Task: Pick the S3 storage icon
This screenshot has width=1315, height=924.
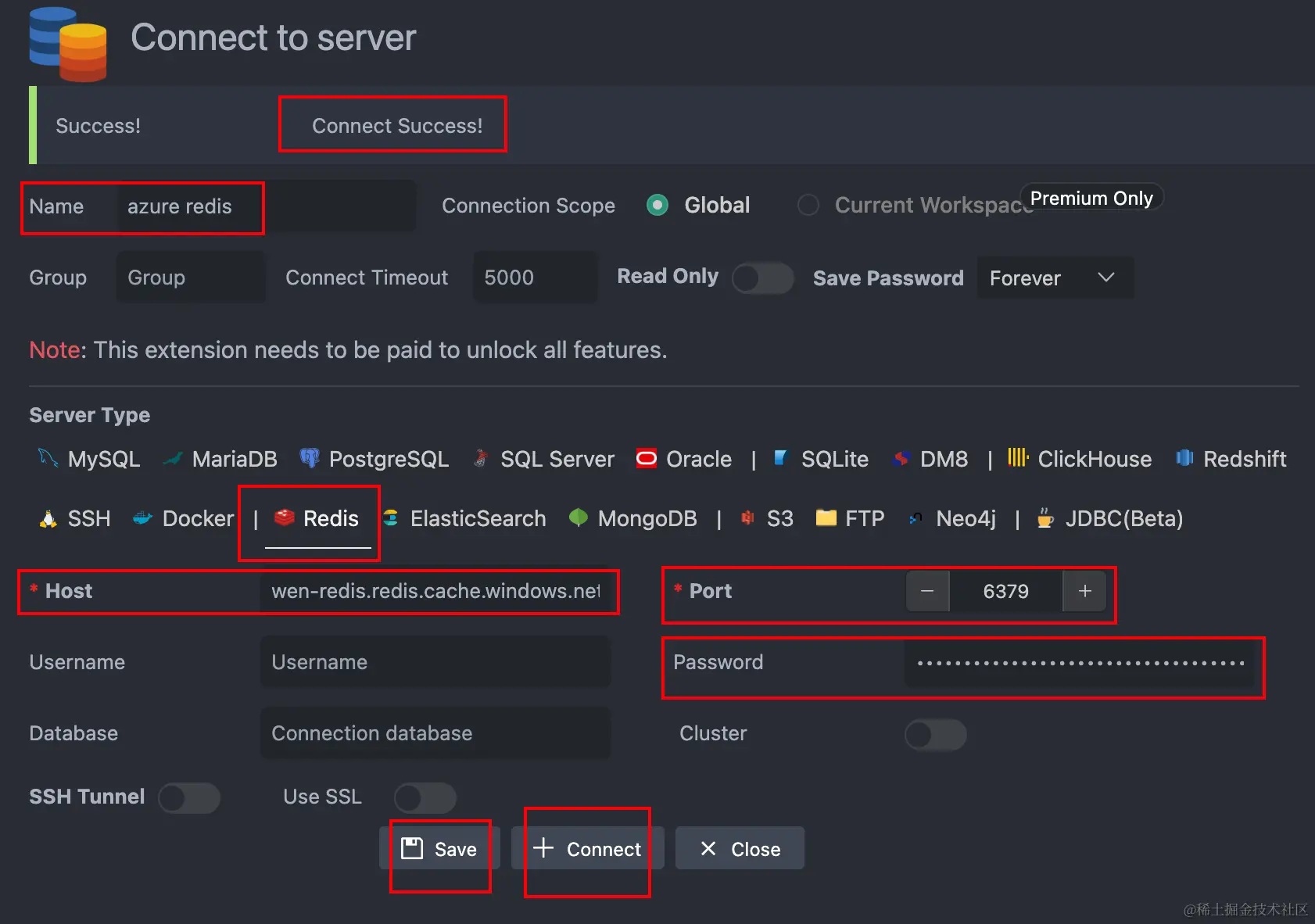Action: 748,518
